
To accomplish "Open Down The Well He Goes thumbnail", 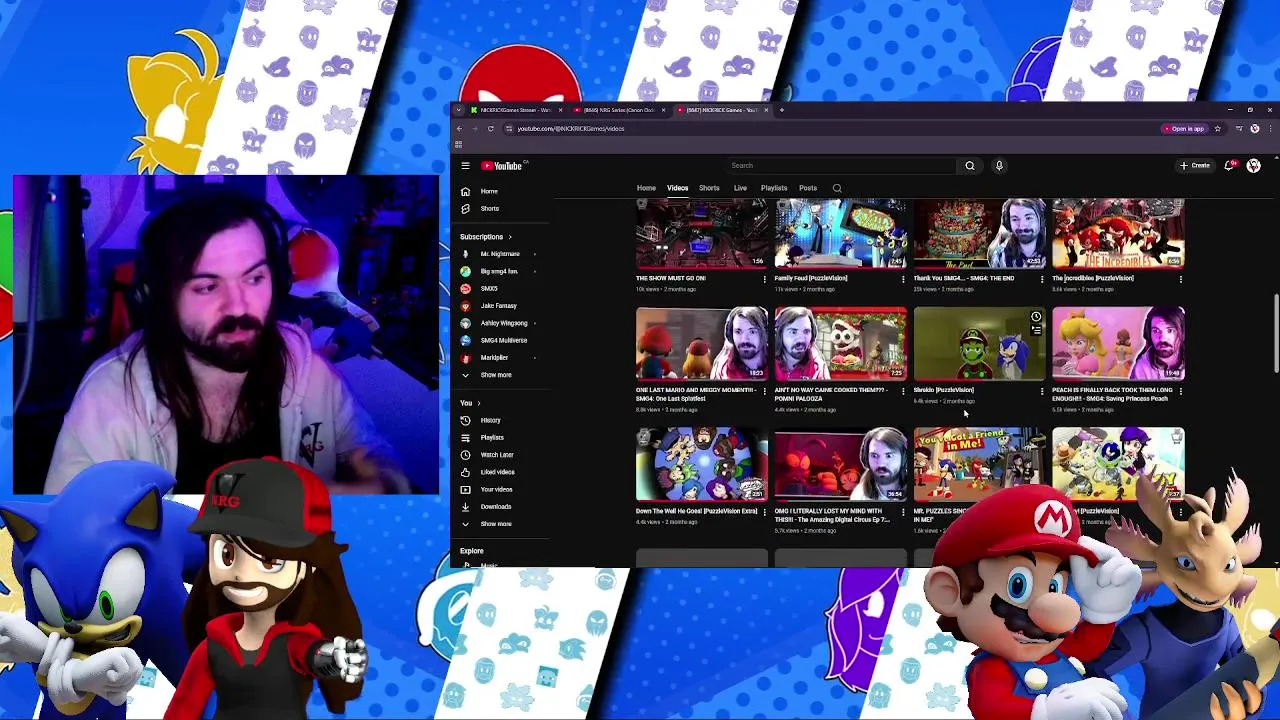I will click(x=702, y=464).
